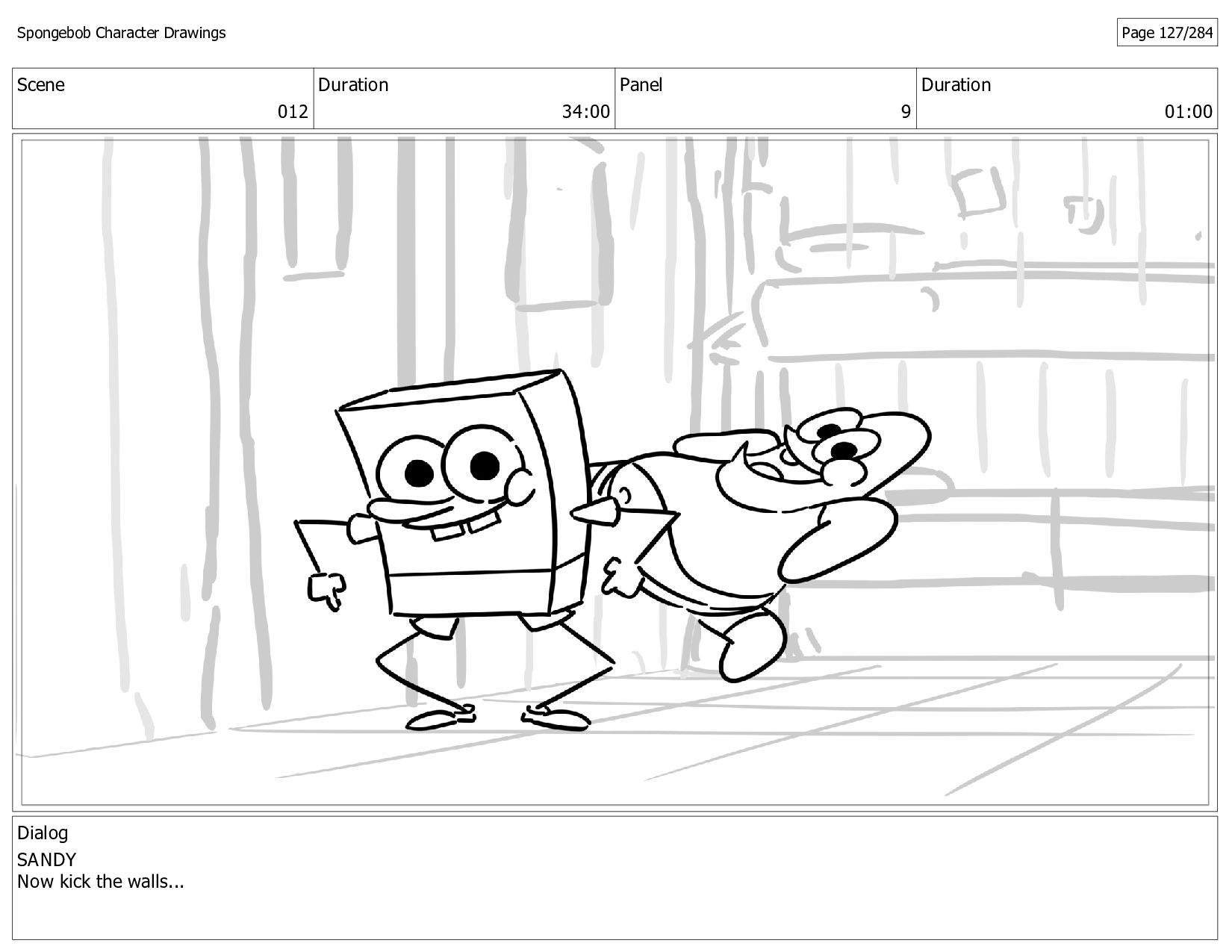Screen dimensions: 1232x952
Task: Click the 'Spongebob Character Drawings' title text
Action: 121,33
